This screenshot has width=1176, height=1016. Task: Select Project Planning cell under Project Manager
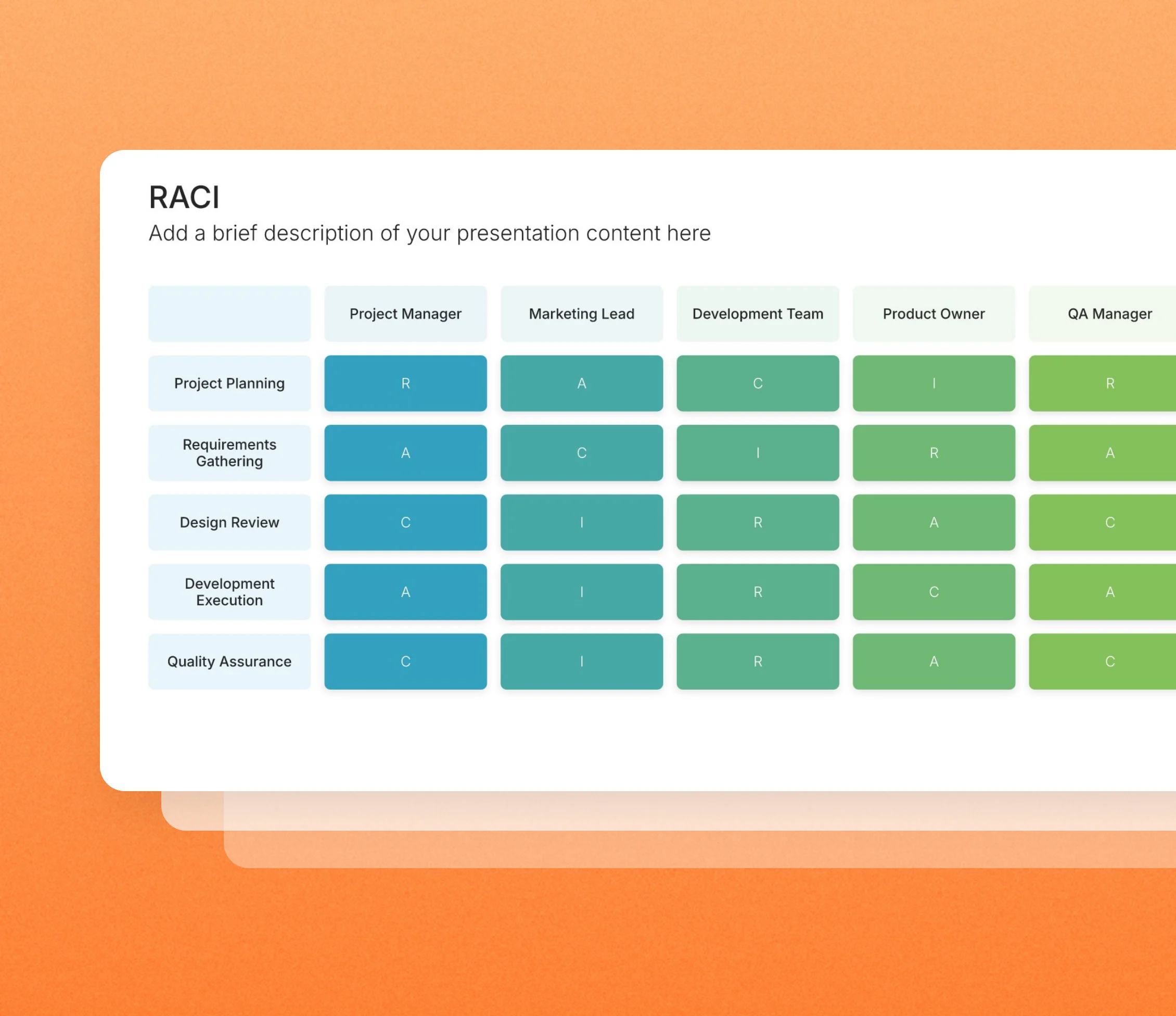[406, 383]
